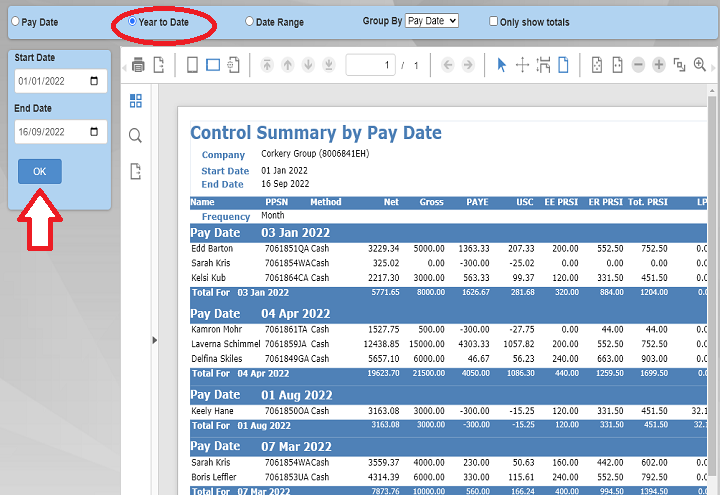720x495 pixels.
Task: Expand the collapsed side panel arrow
Action: (x=154, y=340)
